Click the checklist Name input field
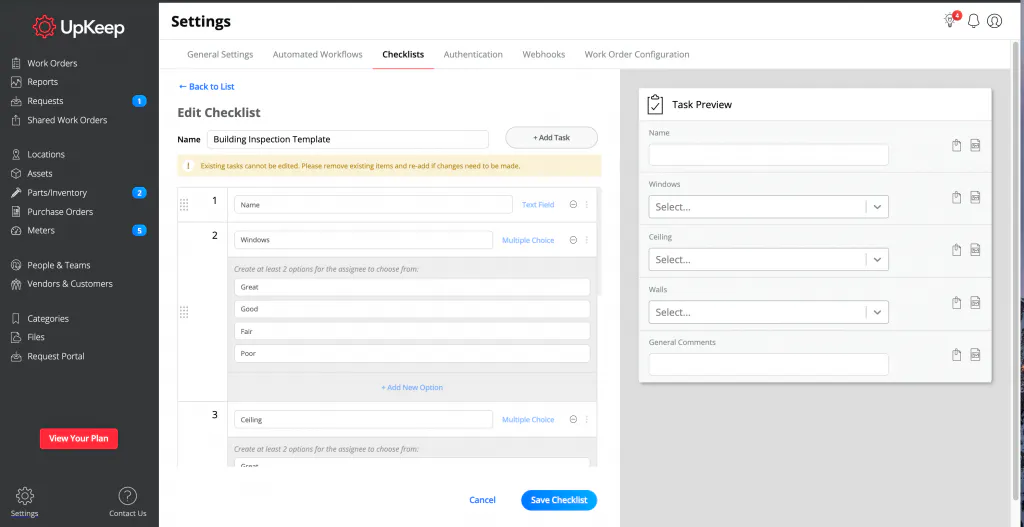The width and height of the screenshot is (1024, 527). [x=347, y=139]
